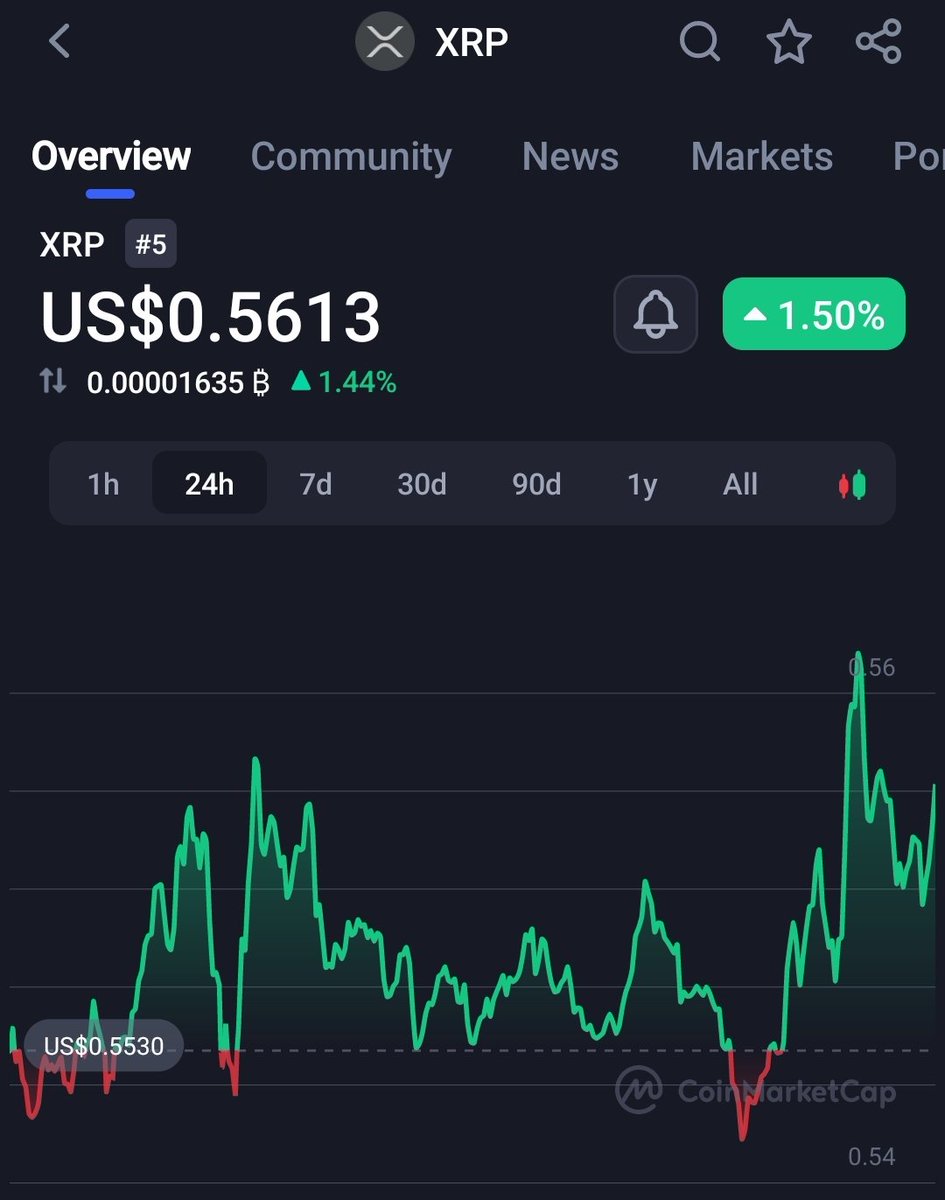Toggle the 1h chart timeframe

click(103, 484)
